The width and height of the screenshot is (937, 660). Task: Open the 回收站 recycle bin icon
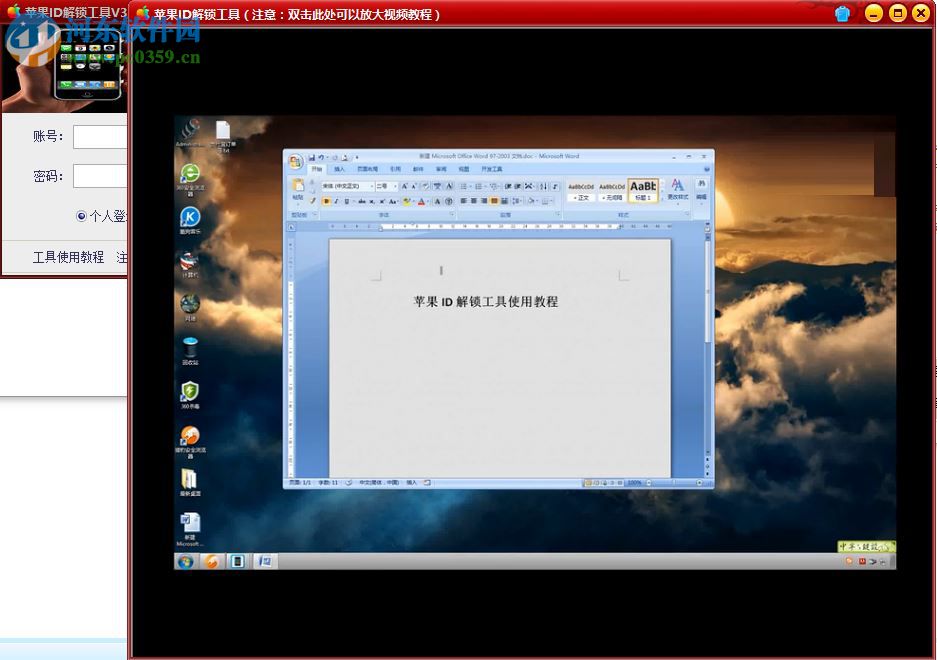190,352
